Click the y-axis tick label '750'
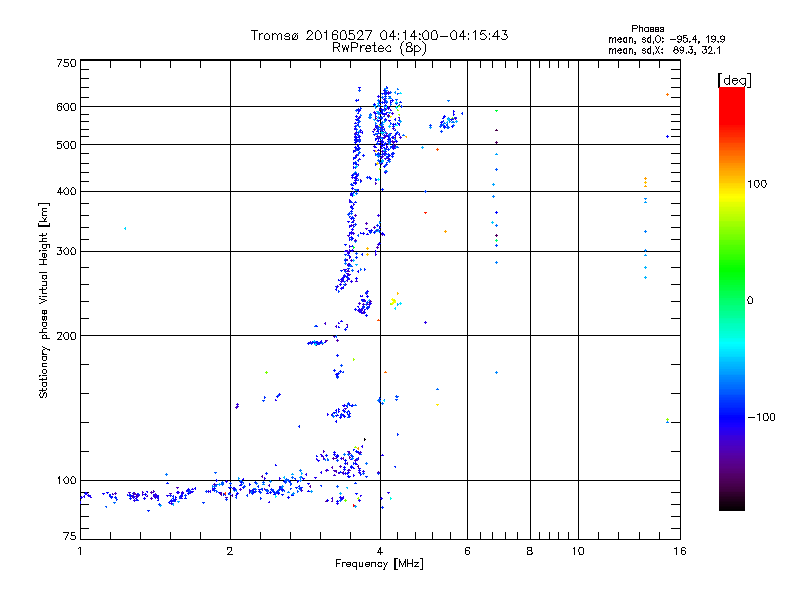Screen dimensions: 800x600 (x=66, y=63)
